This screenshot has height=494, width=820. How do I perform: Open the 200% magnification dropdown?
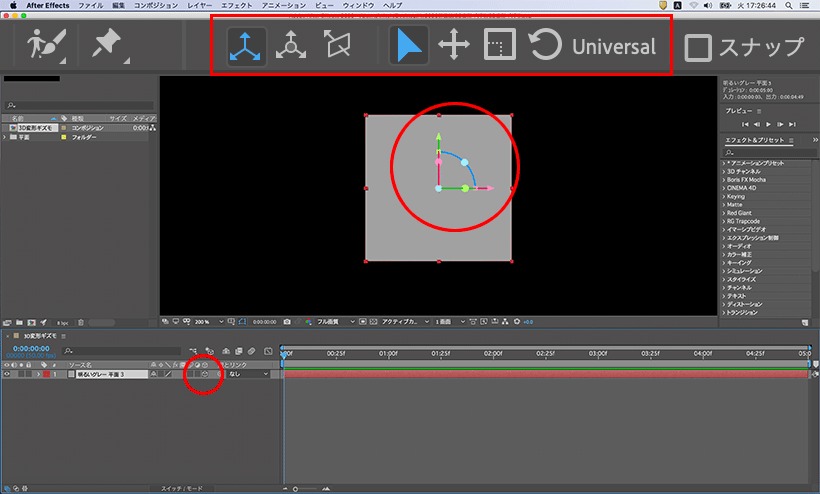[209, 322]
